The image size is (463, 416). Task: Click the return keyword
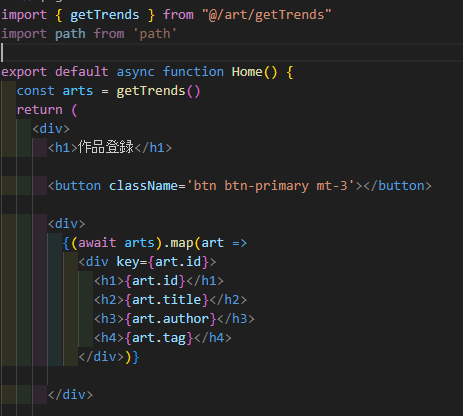[40, 110]
